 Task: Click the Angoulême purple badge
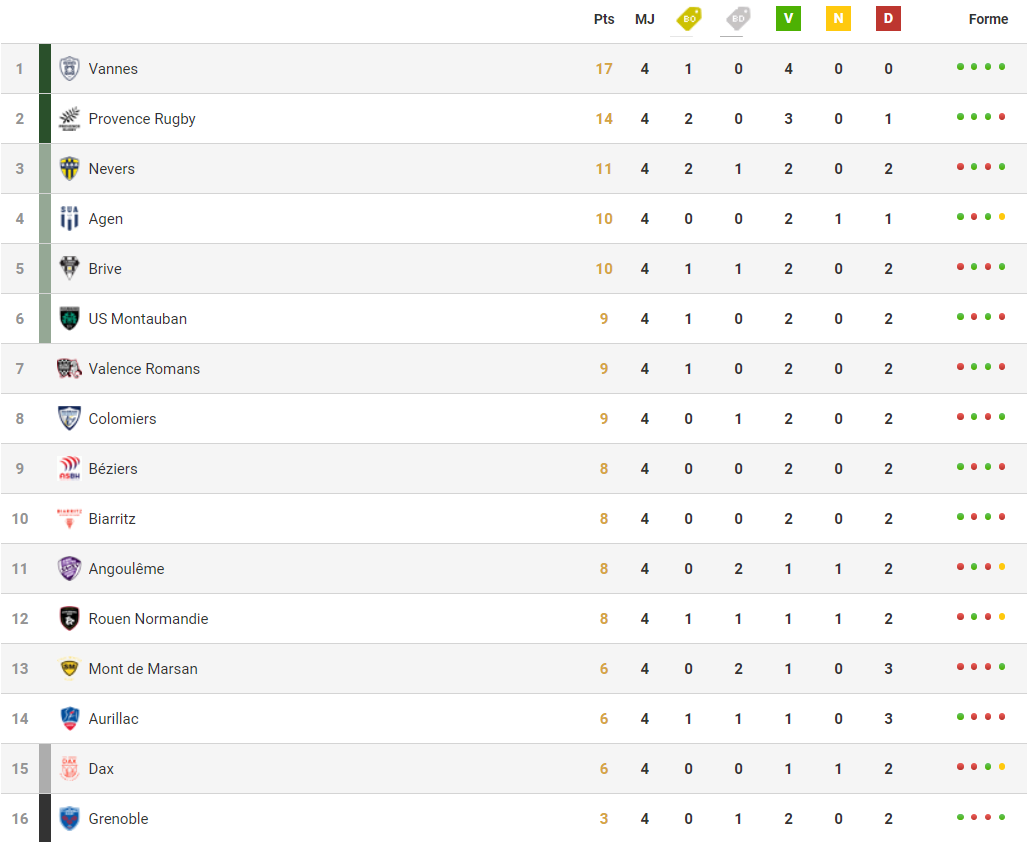(x=69, y=568)
